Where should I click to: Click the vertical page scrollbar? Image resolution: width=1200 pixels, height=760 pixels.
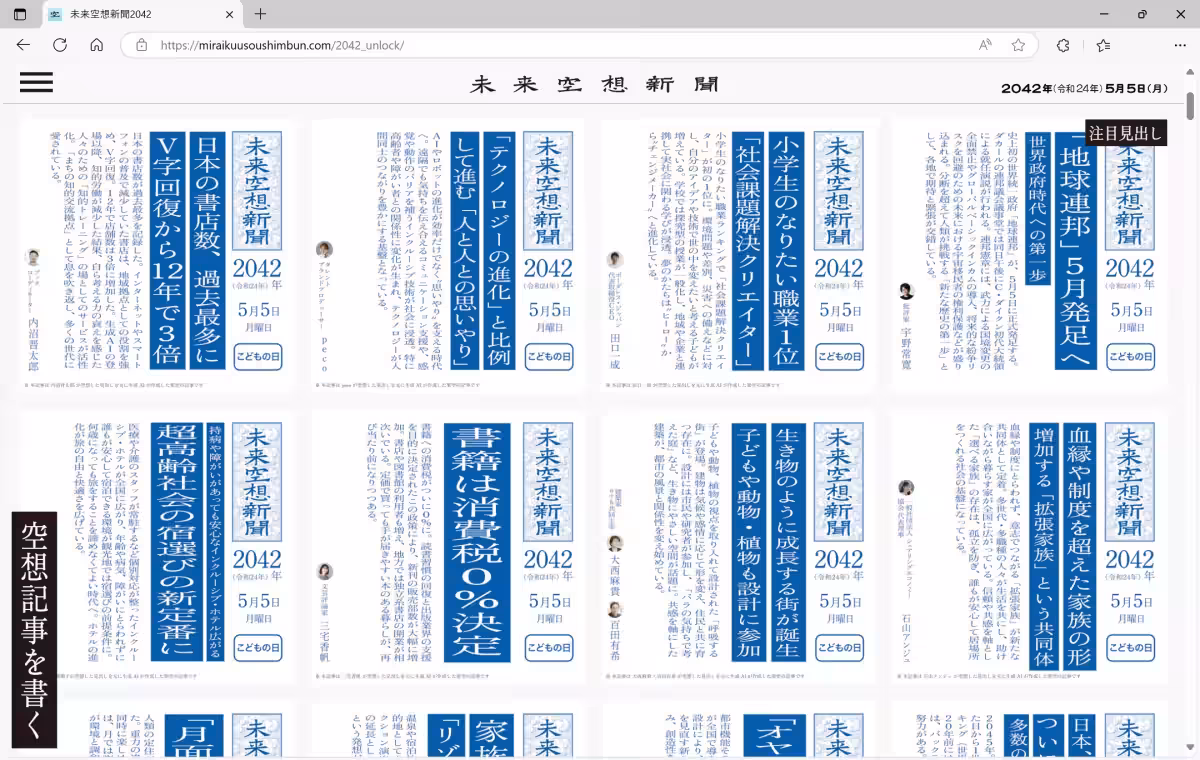(x=1191, y=100)
